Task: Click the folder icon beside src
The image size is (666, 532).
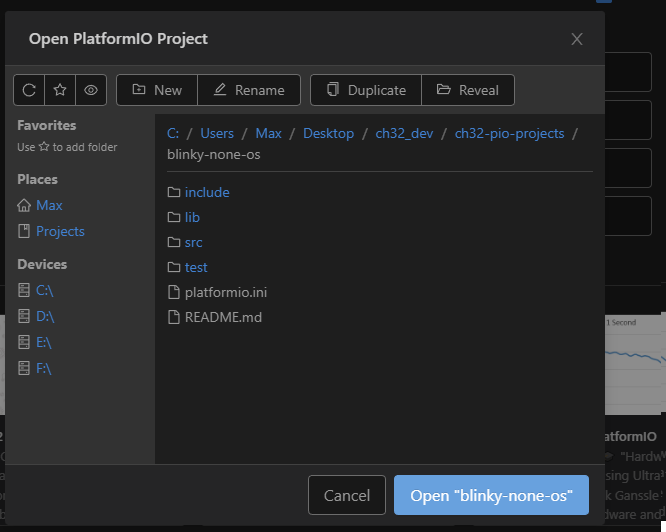Action: click(174, 242)
